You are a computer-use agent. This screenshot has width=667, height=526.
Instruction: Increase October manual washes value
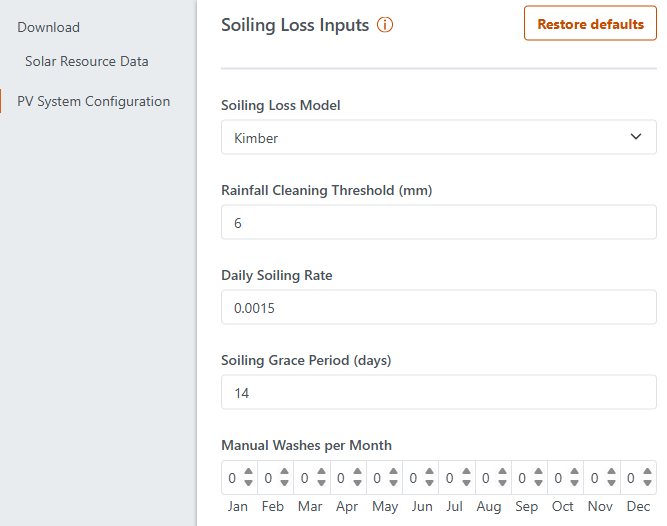[x=575, y=473]
